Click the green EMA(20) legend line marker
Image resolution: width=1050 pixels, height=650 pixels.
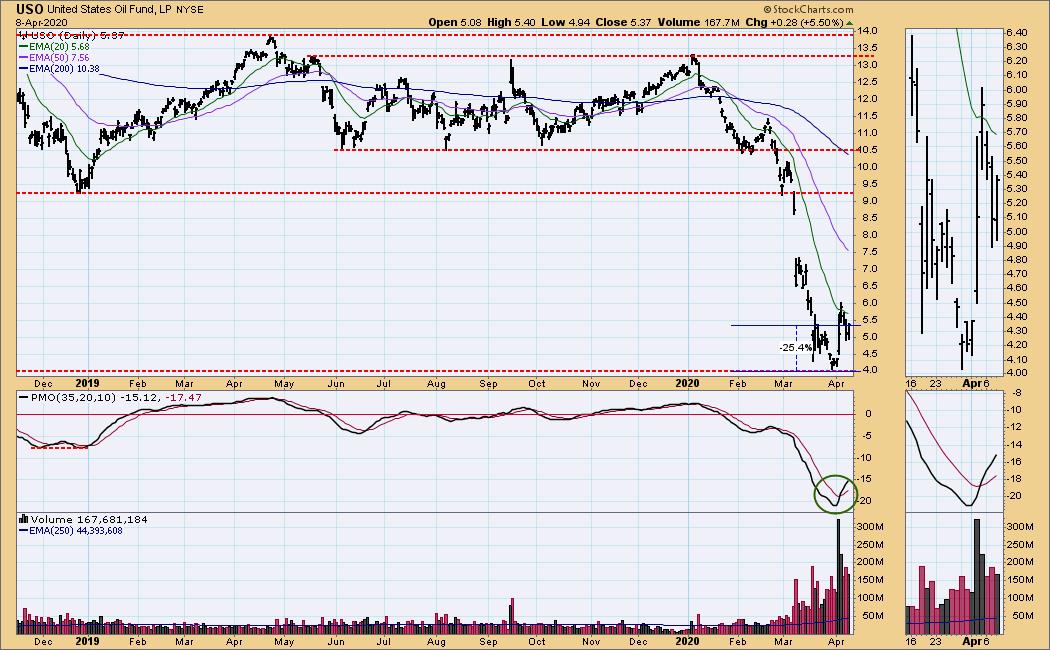23,47
